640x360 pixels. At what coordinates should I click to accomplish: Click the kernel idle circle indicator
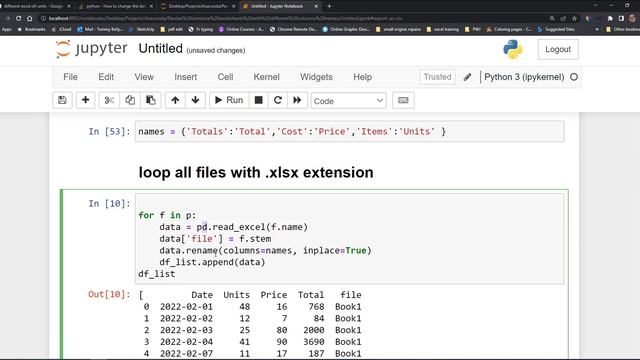click(x=574, y=77)
